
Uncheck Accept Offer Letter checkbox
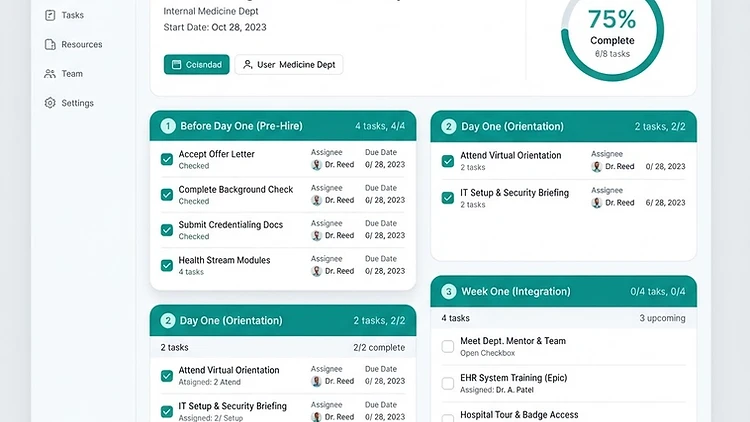pyautogui.click(x=166, y=159)
